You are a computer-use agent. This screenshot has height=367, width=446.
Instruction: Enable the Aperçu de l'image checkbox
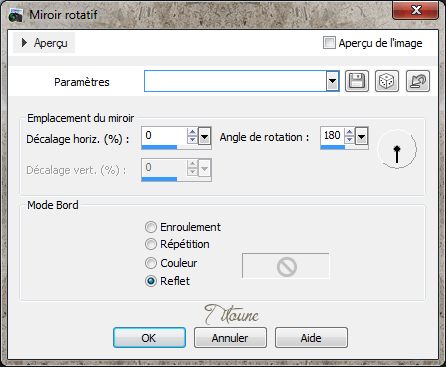pos(329,43)
